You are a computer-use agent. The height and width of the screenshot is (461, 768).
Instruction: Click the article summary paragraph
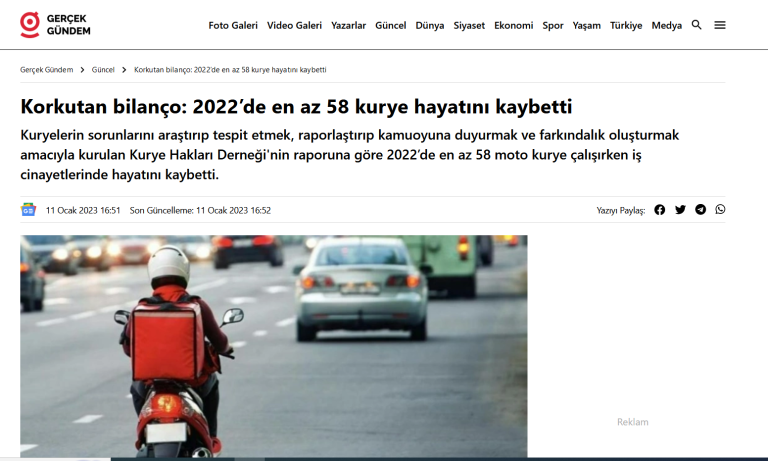tap(350, 154)
